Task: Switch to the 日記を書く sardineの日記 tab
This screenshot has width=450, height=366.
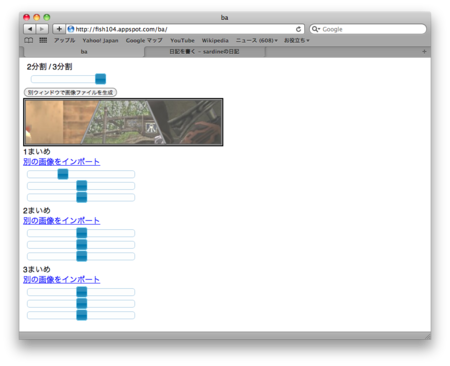Action: pos(204,52)
